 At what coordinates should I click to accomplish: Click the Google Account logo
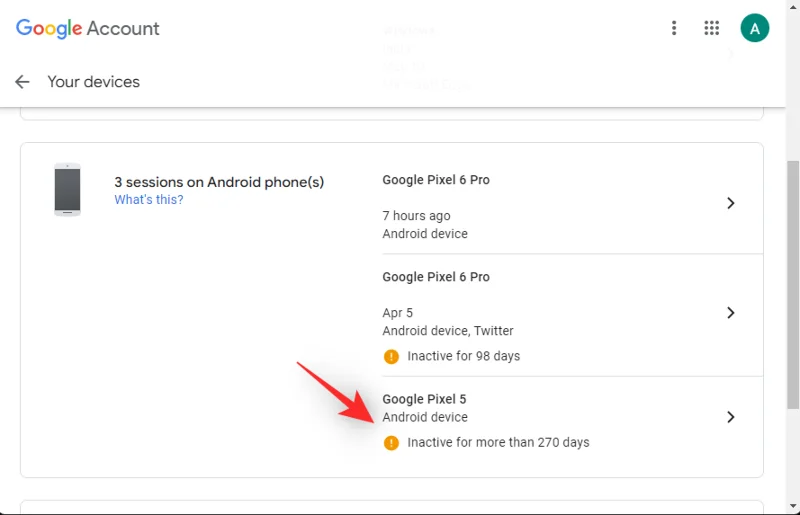[x=87, y=29]
